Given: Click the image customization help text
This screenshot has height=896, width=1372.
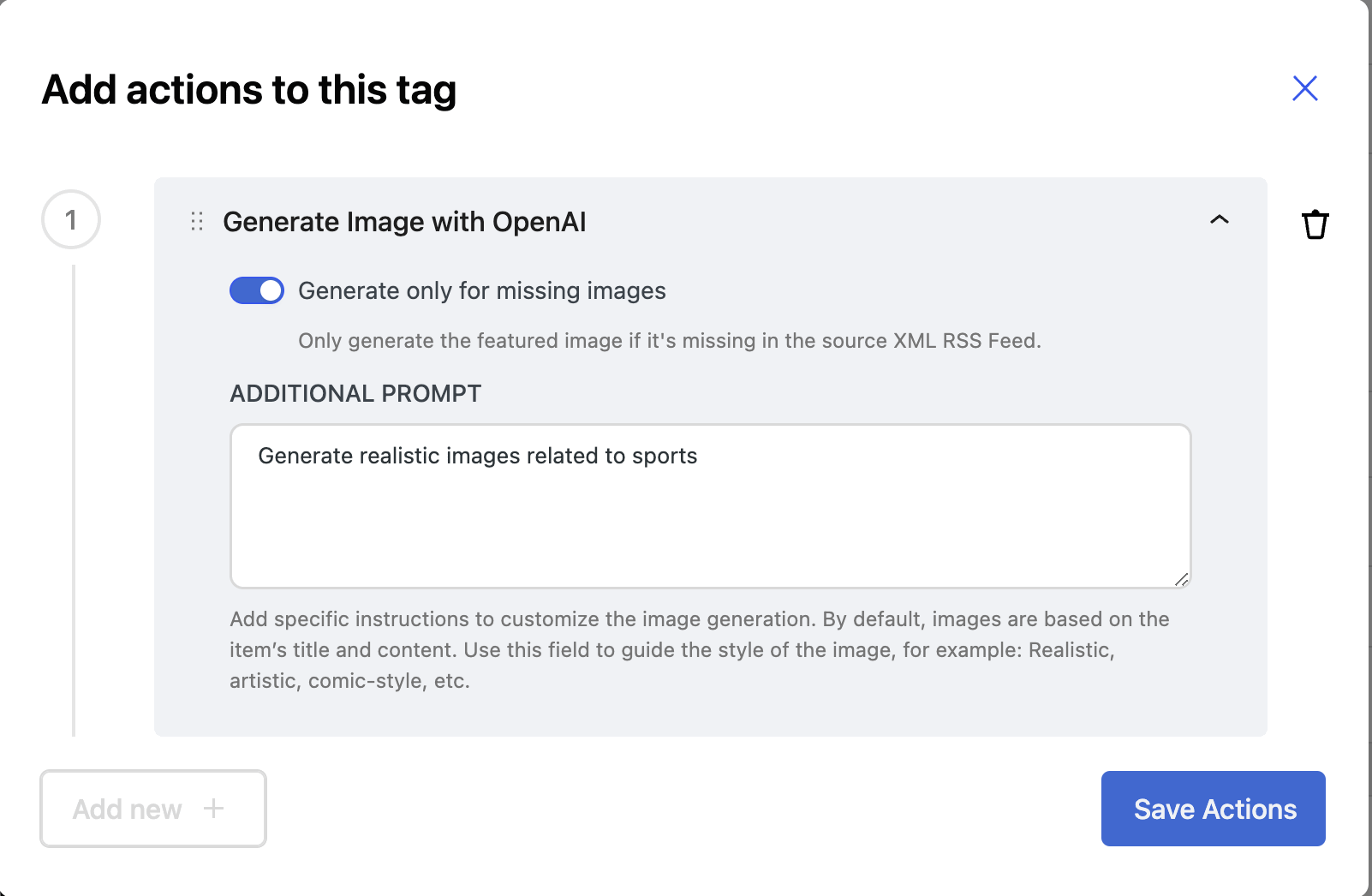Looking at the screenshot, I should [x=699, y=650].
